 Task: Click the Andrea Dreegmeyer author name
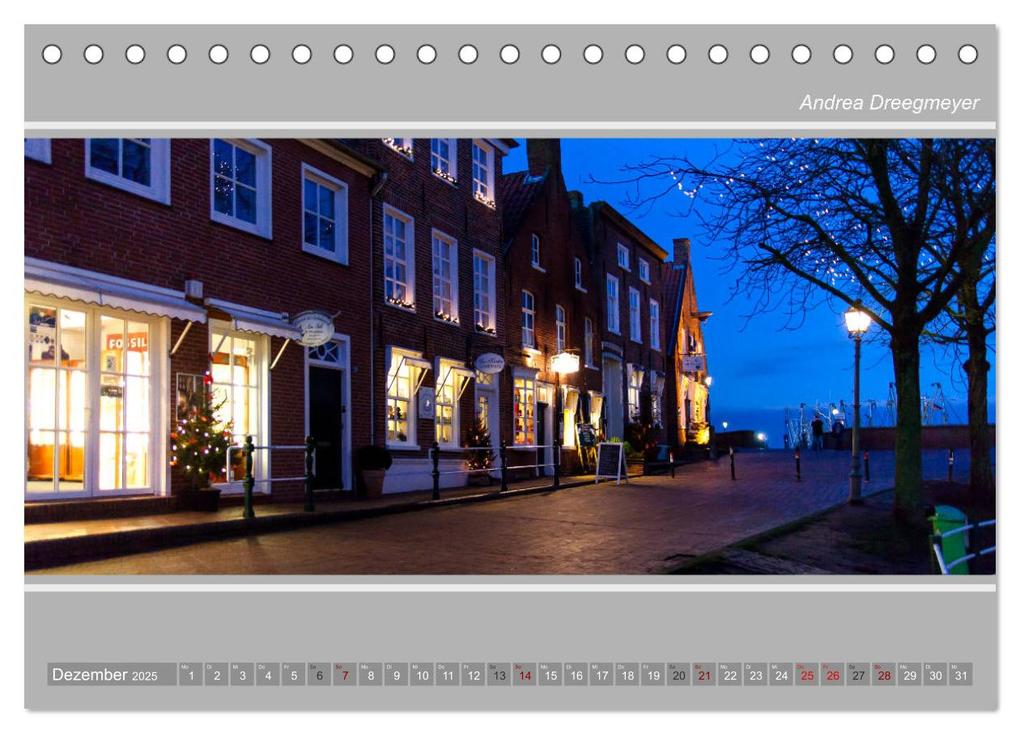coord(889,103)
